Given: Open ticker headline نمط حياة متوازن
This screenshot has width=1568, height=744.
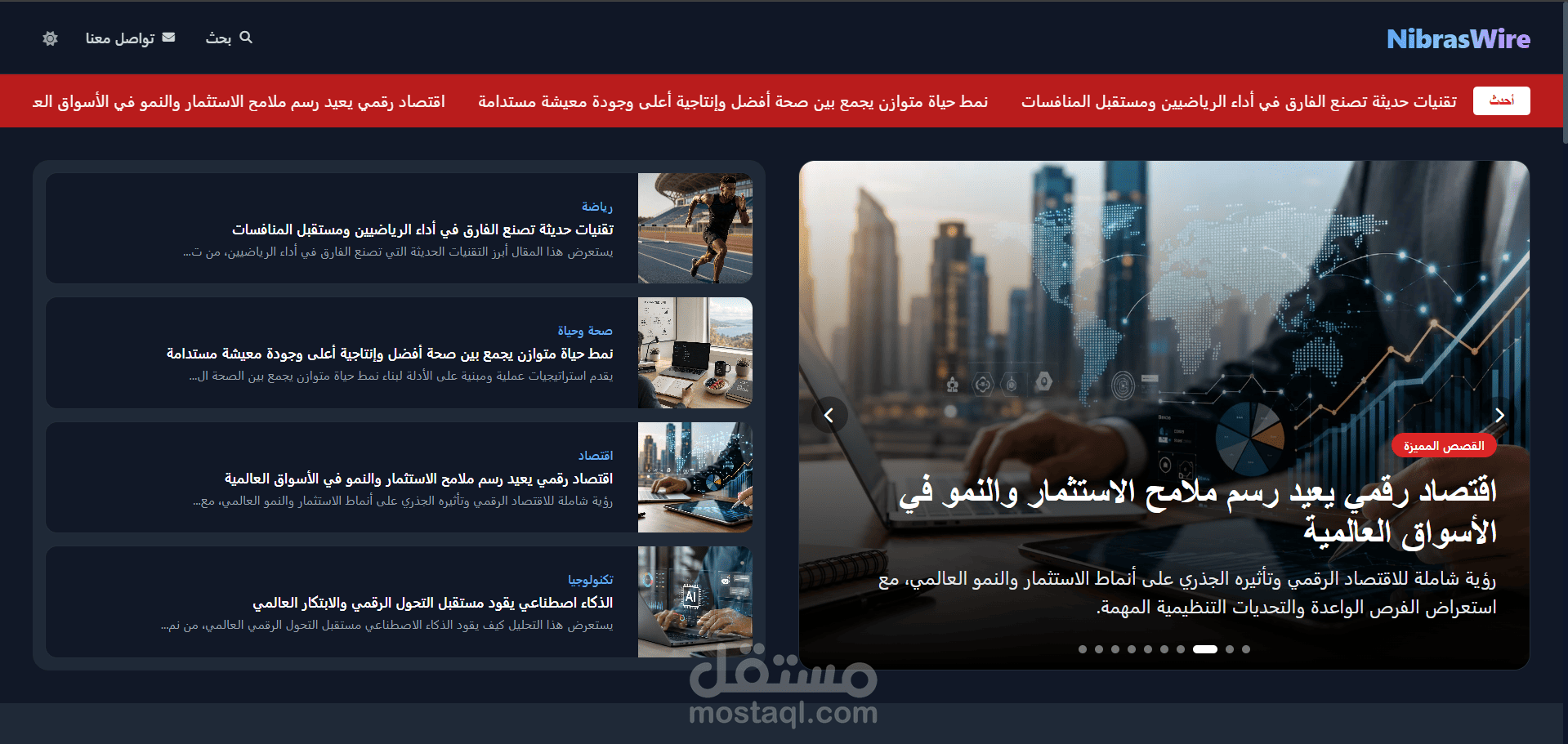Looking at the screenshot, I should pyautogui.click(x=733, y=101).
